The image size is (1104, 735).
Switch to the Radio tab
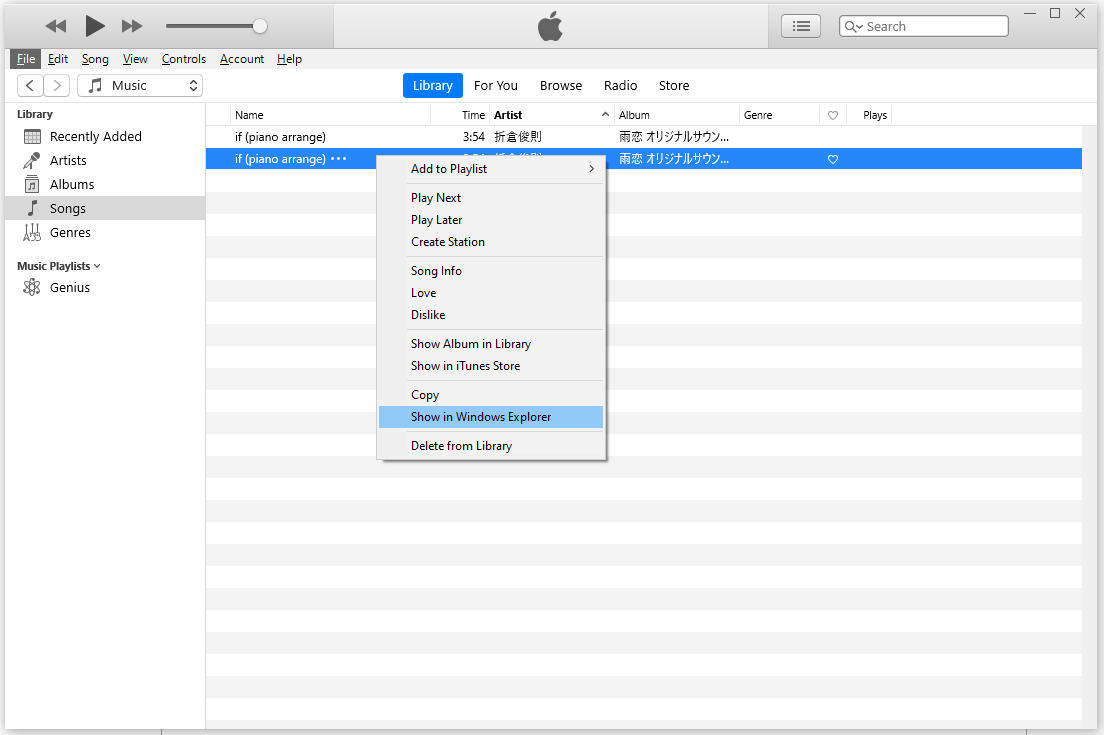pyautogui.click(x=620, y=85)
